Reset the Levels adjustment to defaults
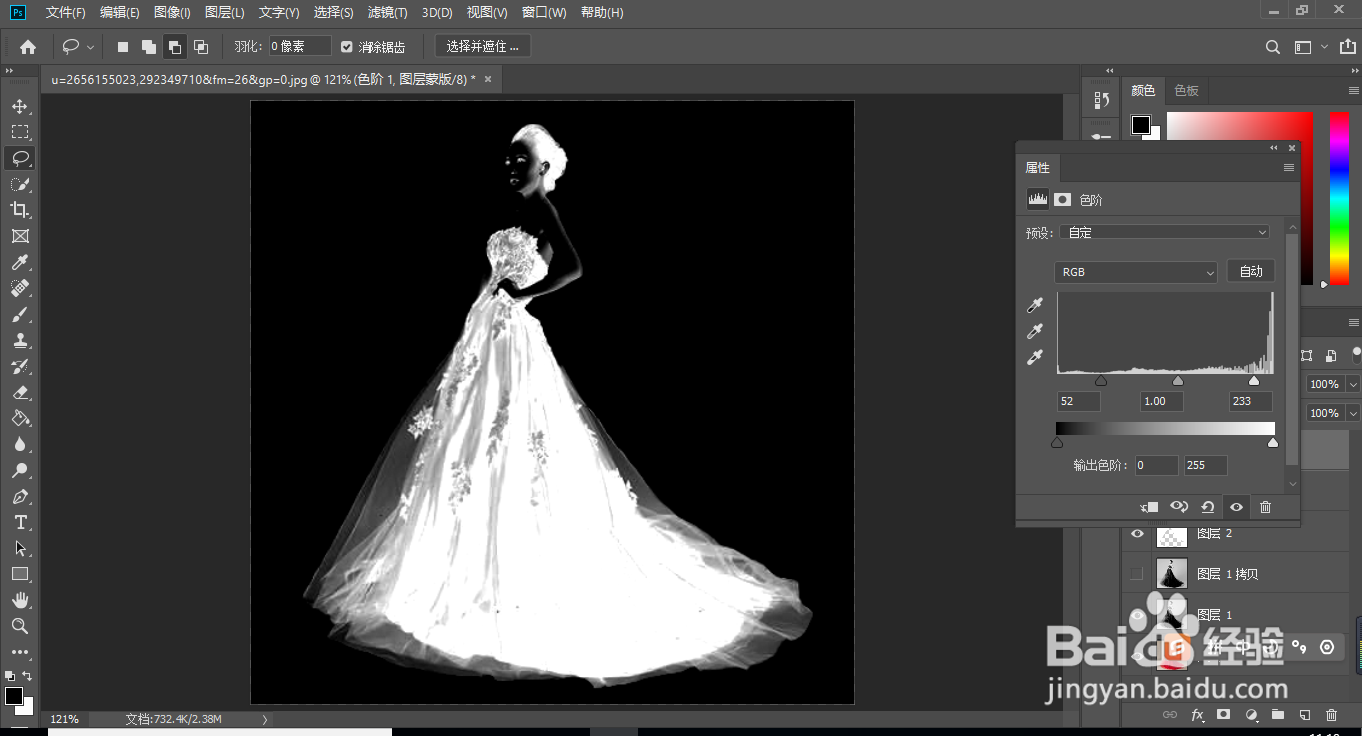This screenshot has width=1362, height=736. pyautogui.click(x=1207, y=507)
